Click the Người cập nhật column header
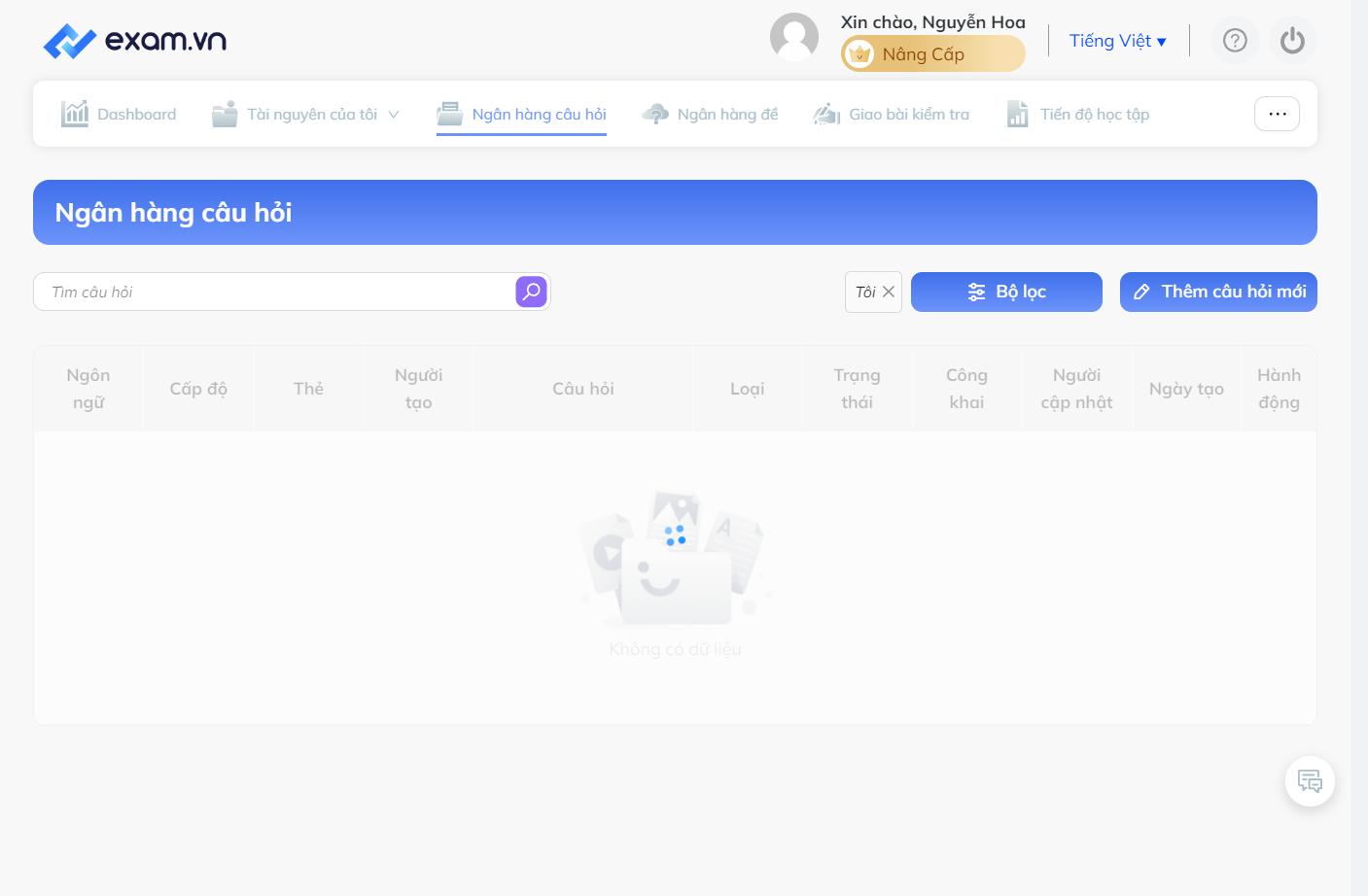 click(x=1077, y=389)
